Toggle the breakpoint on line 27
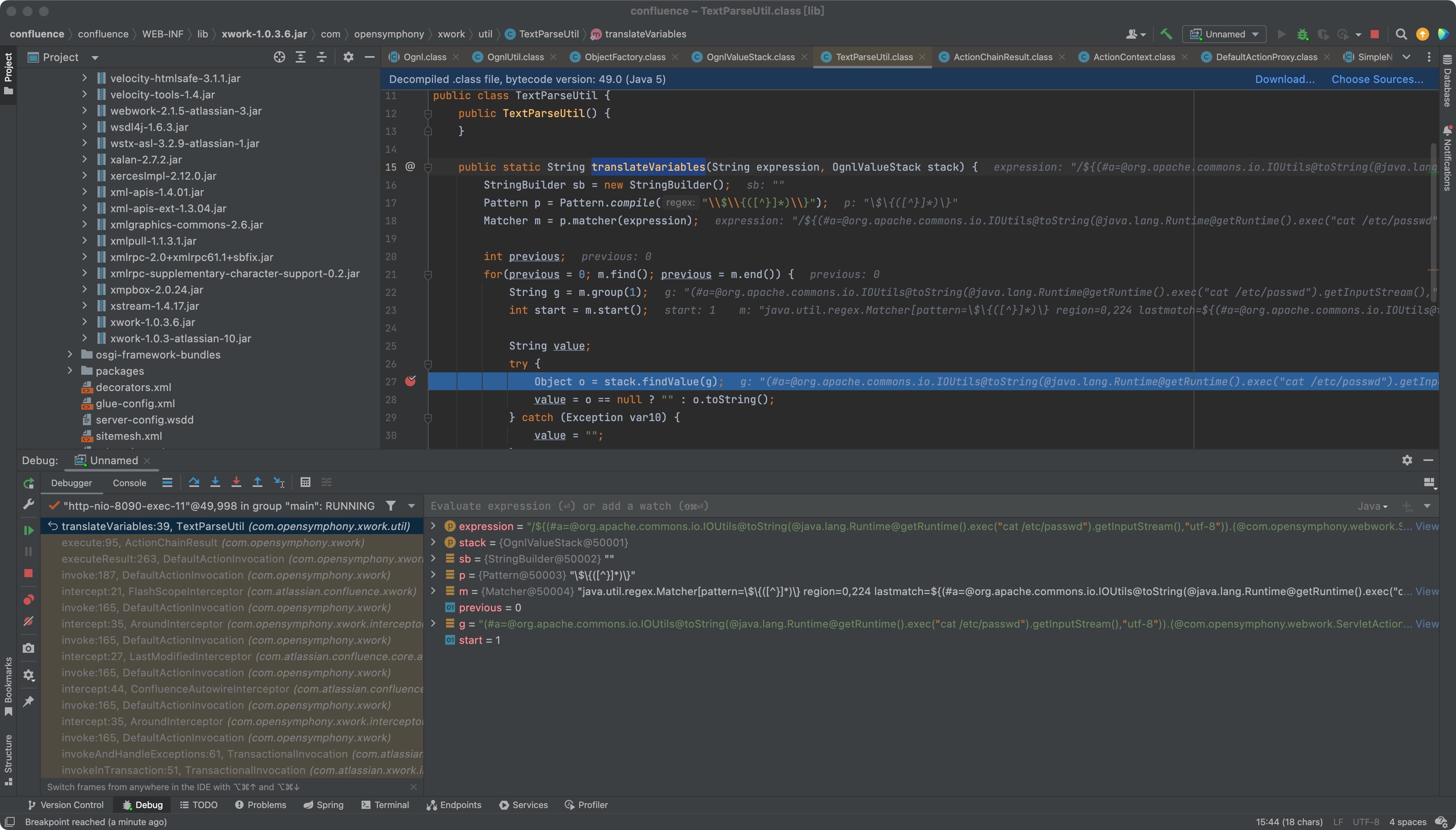 point(410,381)
